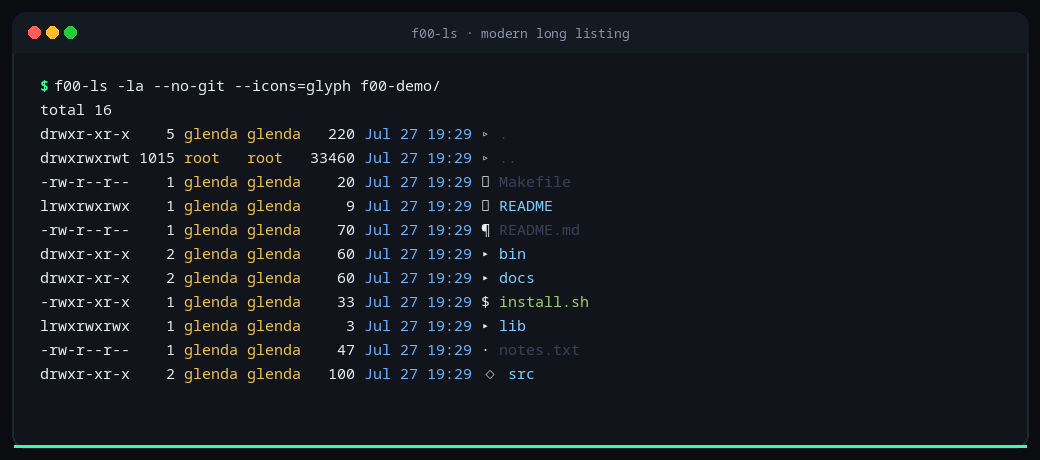Select the src directory name
This screenshot has width=1040, height=460.
coord(521,374)
